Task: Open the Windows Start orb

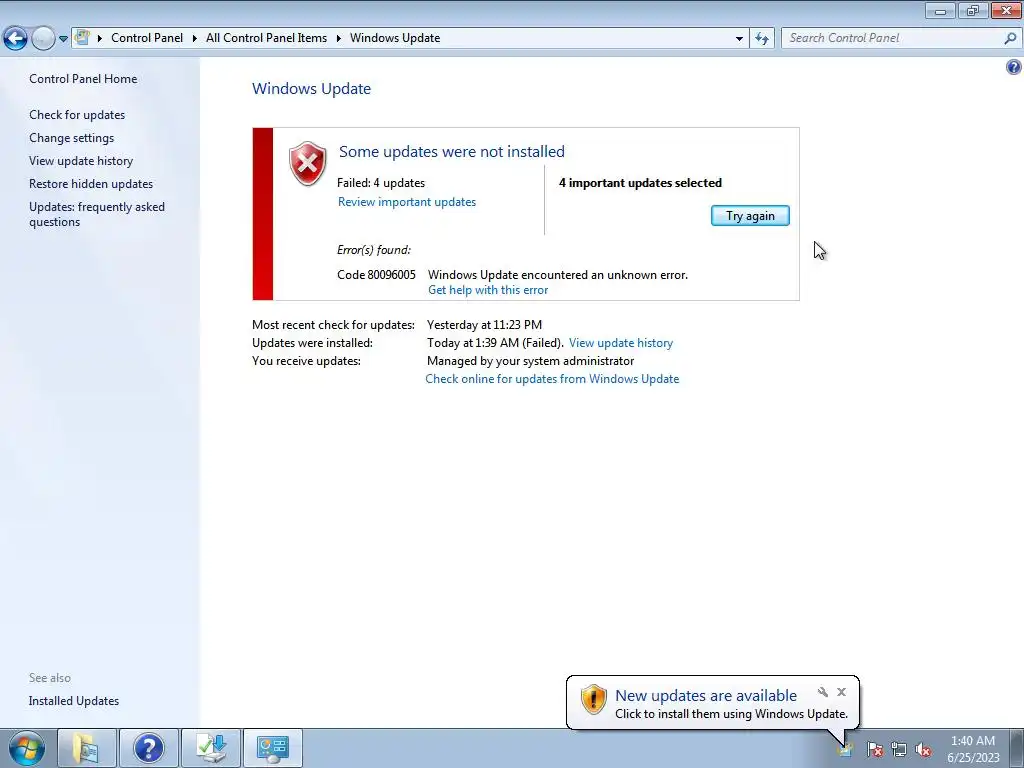Action: [27, 748]
